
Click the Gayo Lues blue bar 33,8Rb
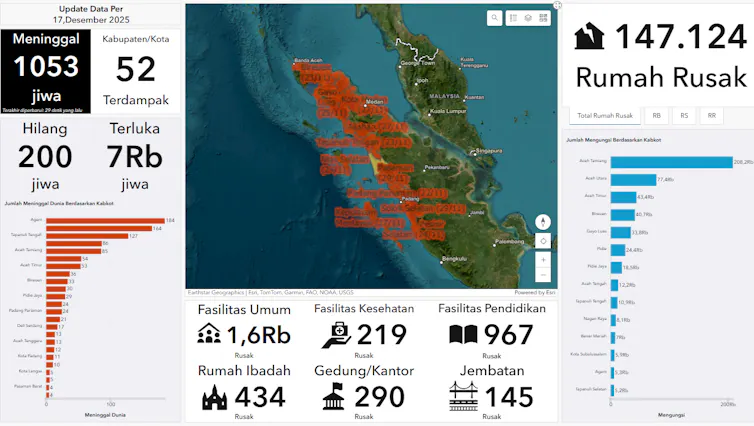(x=621, y=233)
